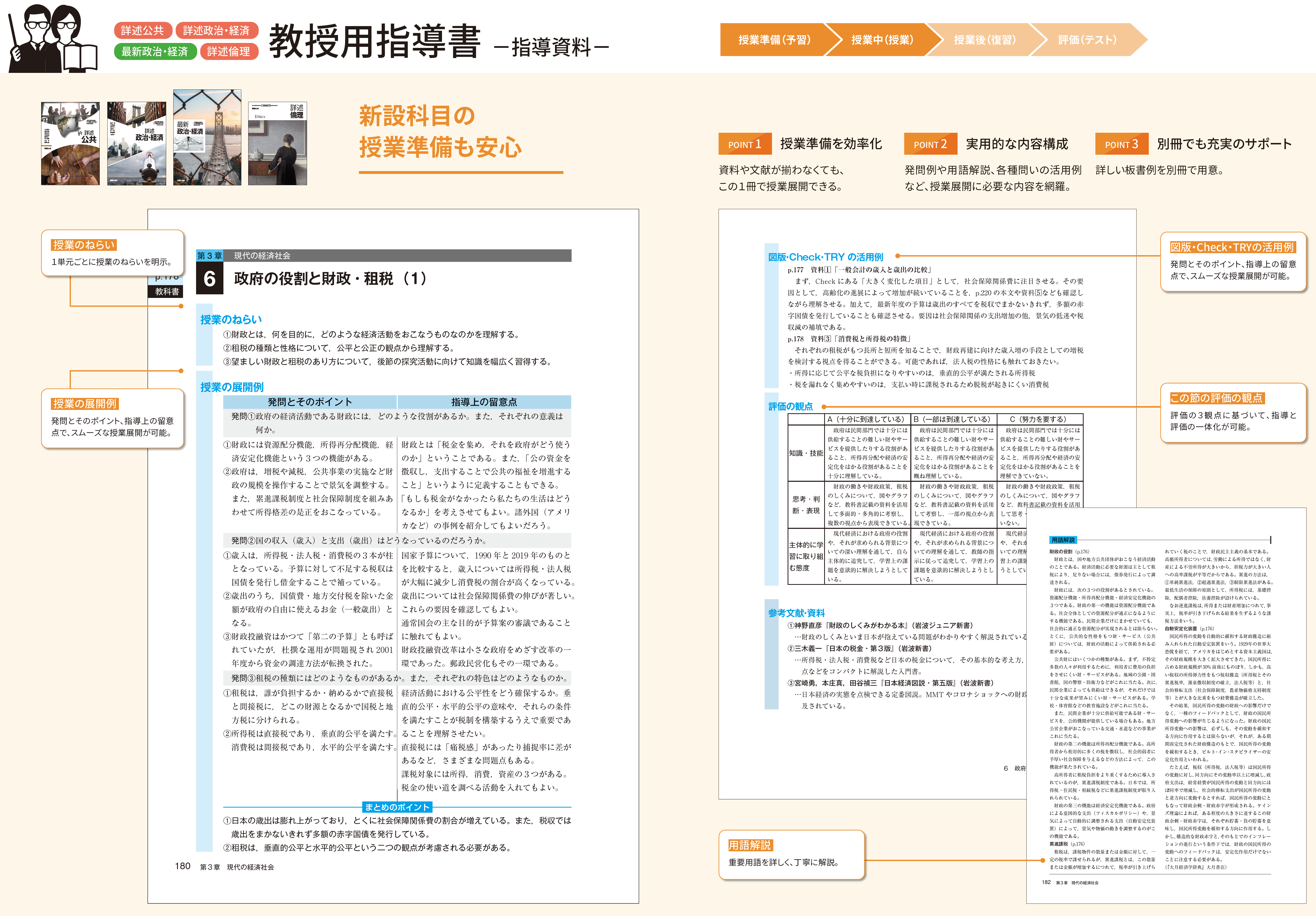Click the heading 授業準備を効率化
The height and width of the screenshot is (916, 1316).
coord(831,144)
